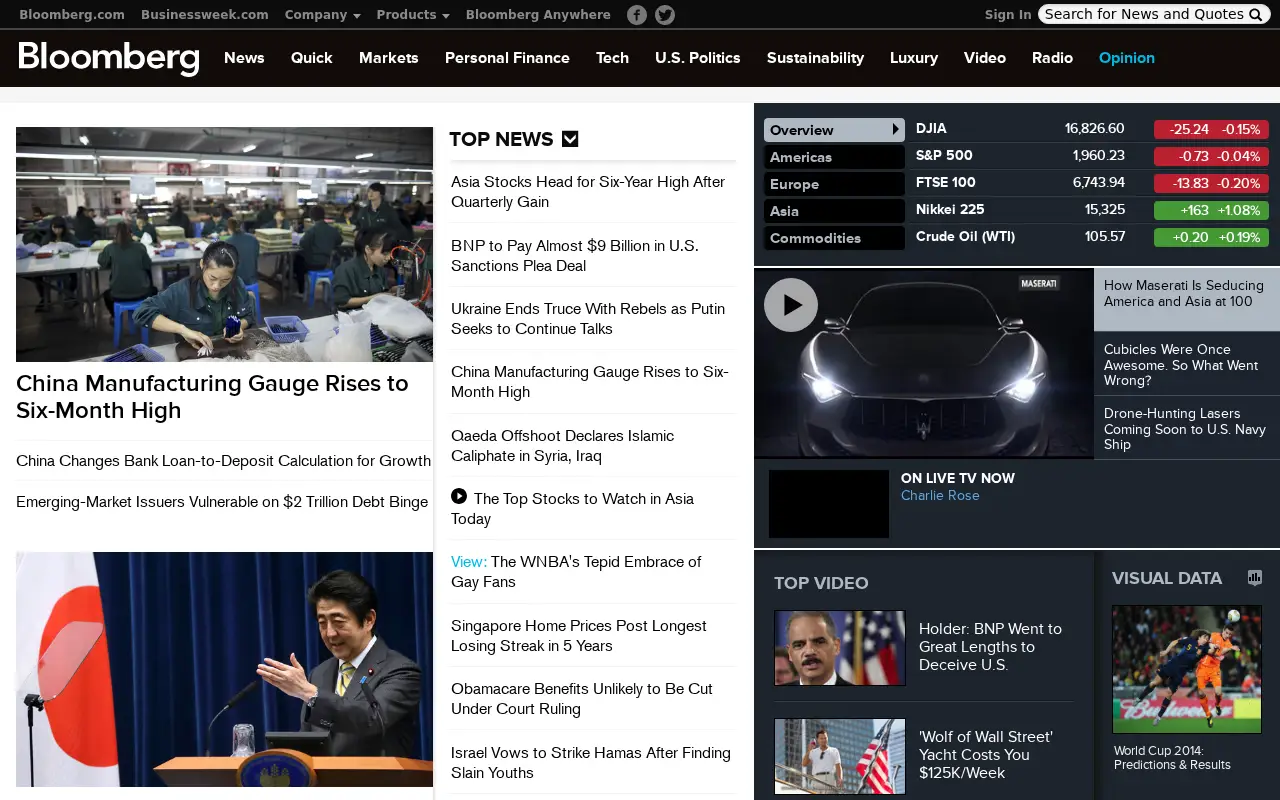Screen dimensions: 1280x800
Task: Open Top Stocks to Watch in Asia Today
Action: pyautogui.click(x=572, y=509)
